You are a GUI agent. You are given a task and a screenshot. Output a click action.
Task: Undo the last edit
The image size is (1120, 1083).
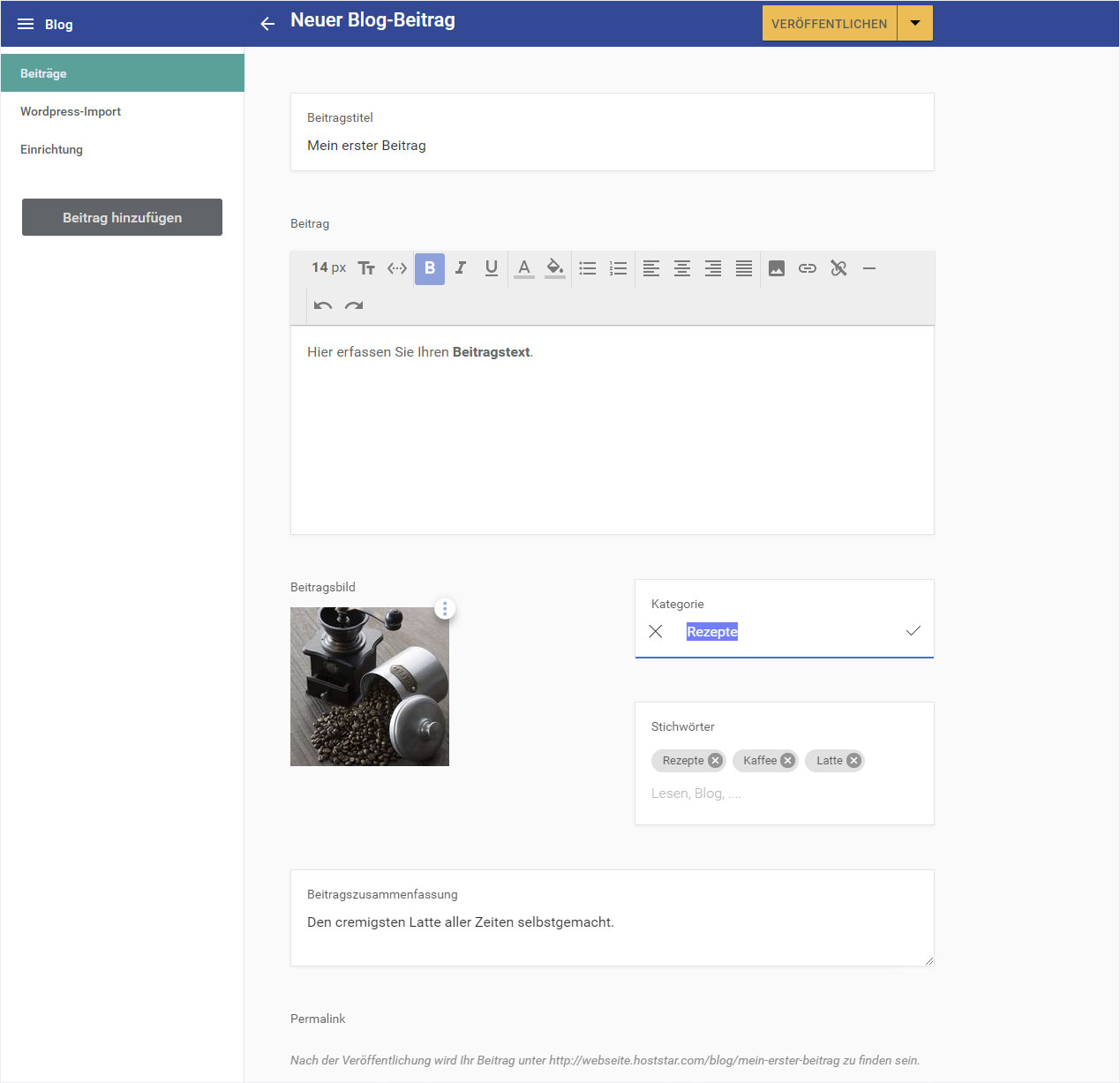point(323,305)
